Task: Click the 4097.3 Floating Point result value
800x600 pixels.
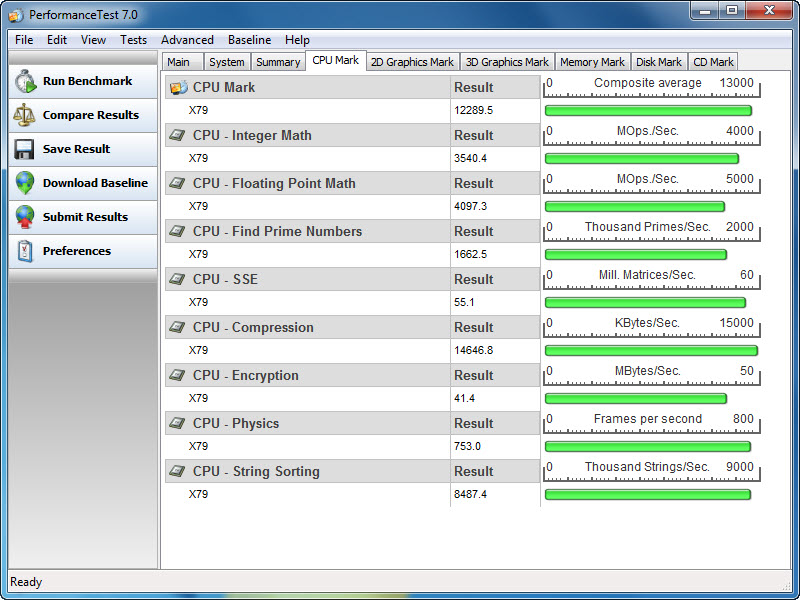Action: click(x=470, y=206)
